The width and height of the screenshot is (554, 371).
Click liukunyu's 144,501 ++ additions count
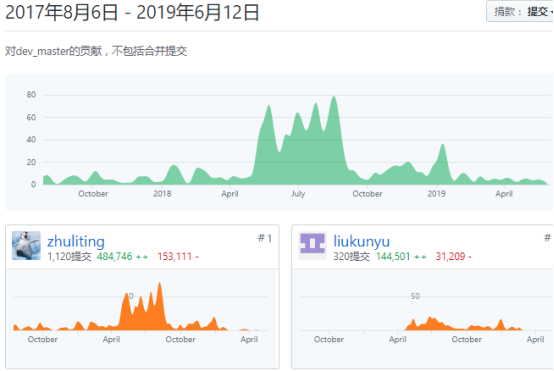click(x=401, y=256)
